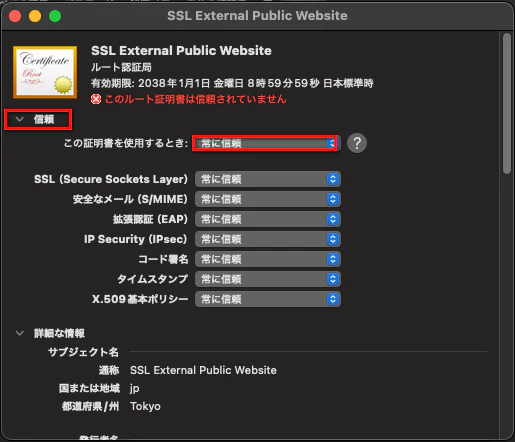Open the 安全なメール (S/MIME) trust dropdown

click(x=267, y=199)
